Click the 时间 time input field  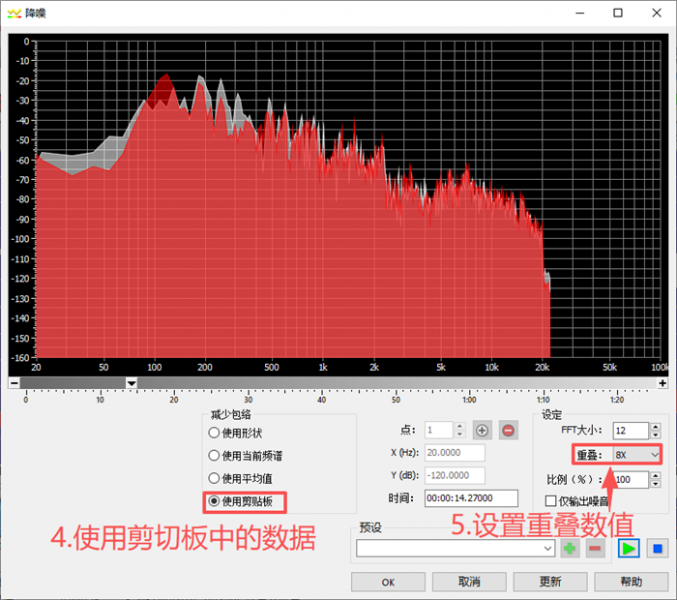471,498
